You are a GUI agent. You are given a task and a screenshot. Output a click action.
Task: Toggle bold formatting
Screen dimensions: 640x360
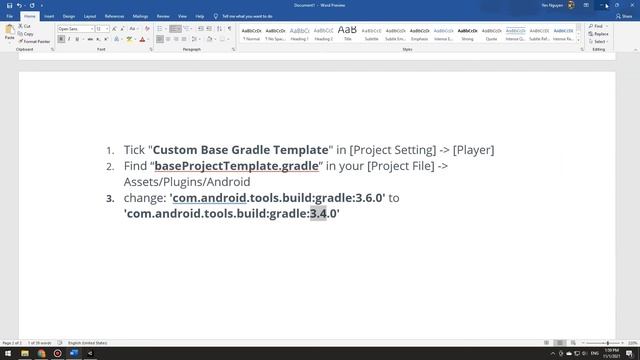pyautogui.click(x=61, y=39)
